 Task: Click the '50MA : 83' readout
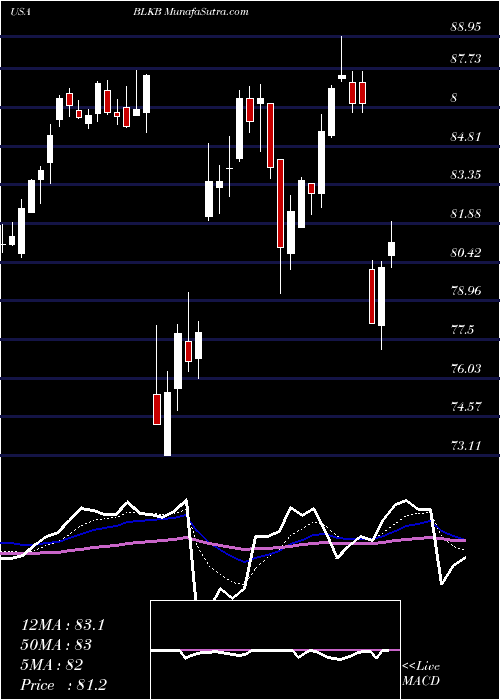(x=56, y=645)
